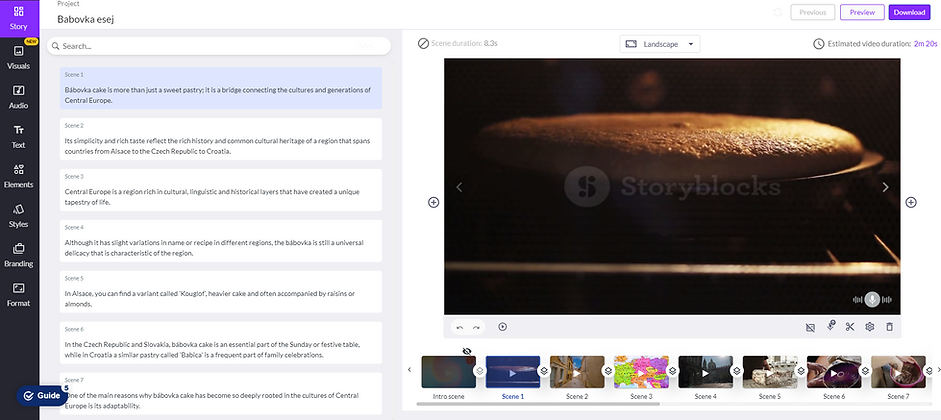The width and height of the screenshot is (941, 420).
Task: Open the Story tab in sidebar
Action: [19, 19]
